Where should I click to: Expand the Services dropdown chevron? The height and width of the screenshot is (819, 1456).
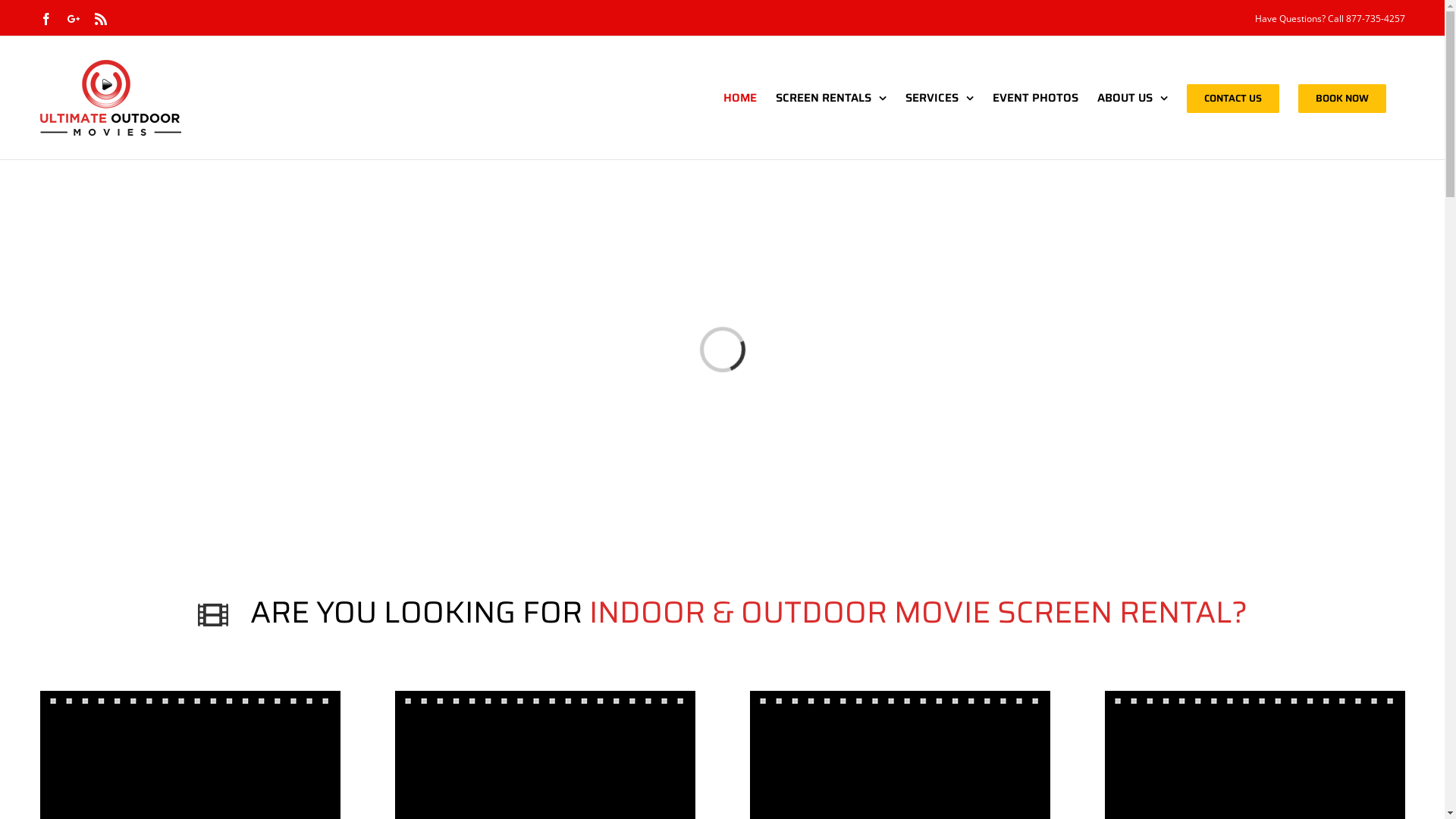(x=969, y=99)
